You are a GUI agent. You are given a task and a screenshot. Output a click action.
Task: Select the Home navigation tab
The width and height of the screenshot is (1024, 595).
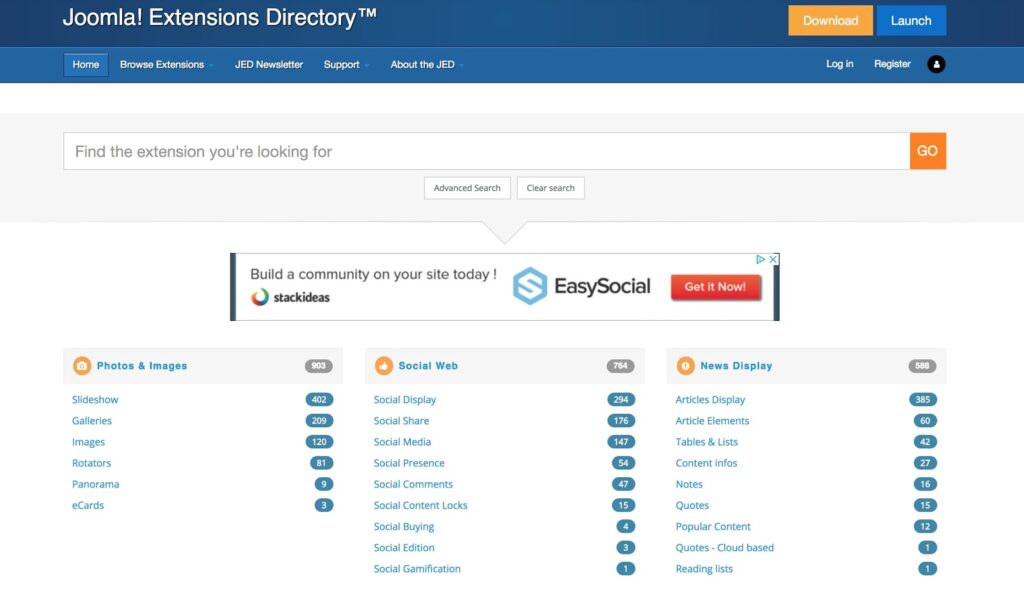[86, 65]
